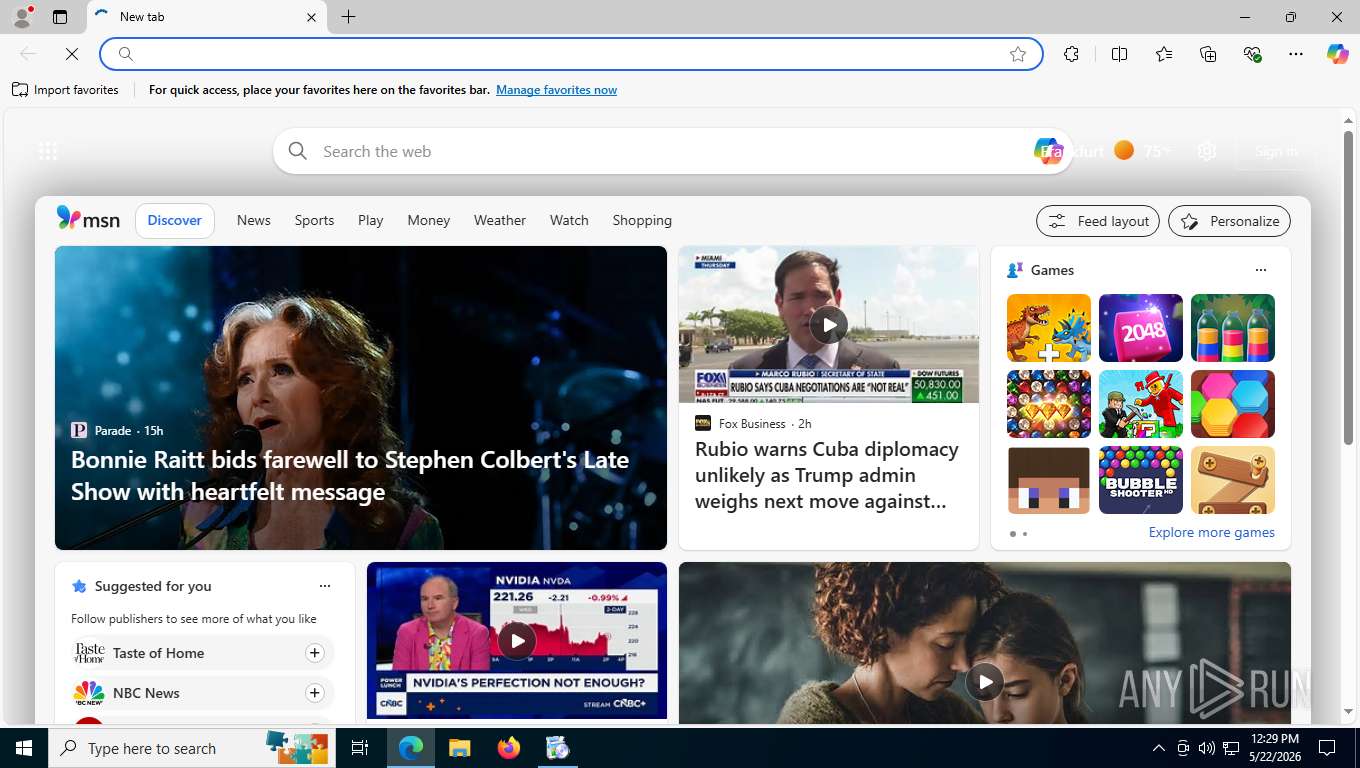Open Copilot icon in search box
This screenshot has width=1360, height=768.
point(1047,151)
